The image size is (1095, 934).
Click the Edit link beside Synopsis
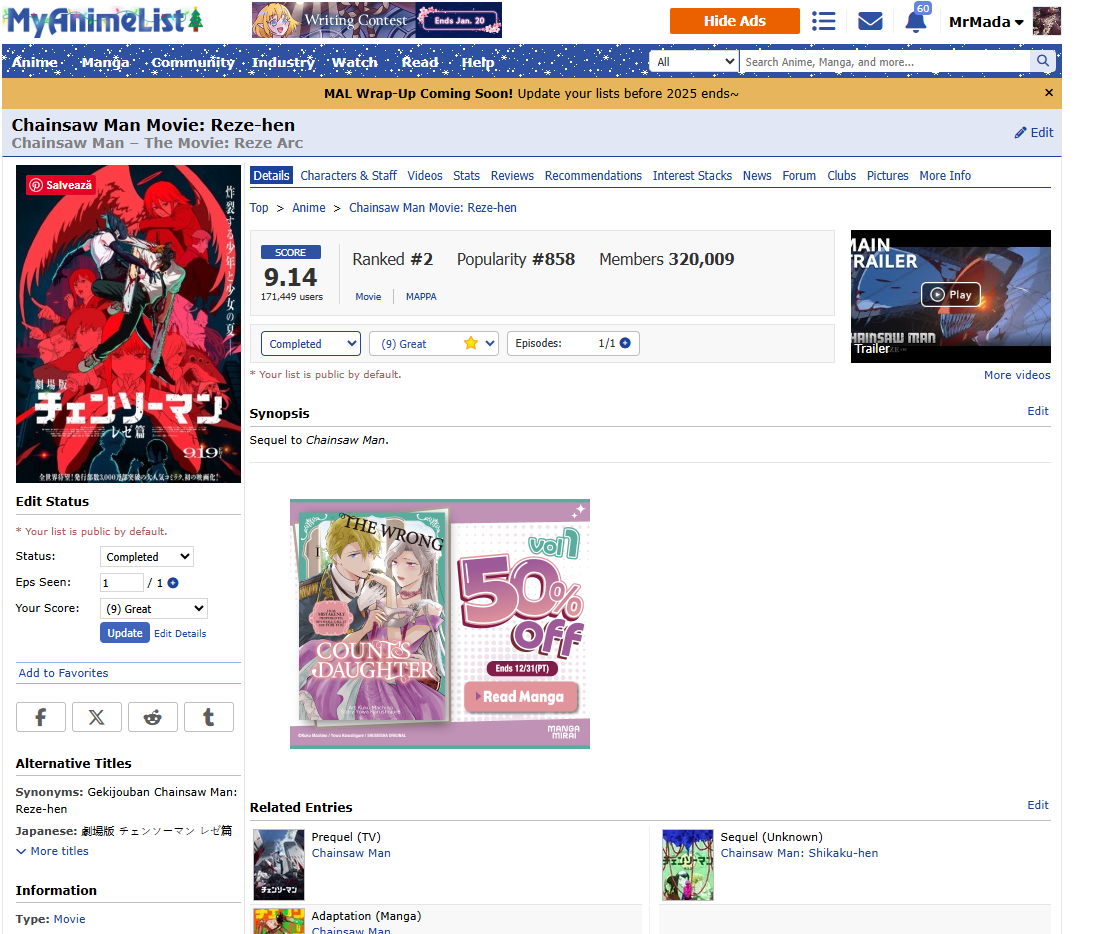1038,411
